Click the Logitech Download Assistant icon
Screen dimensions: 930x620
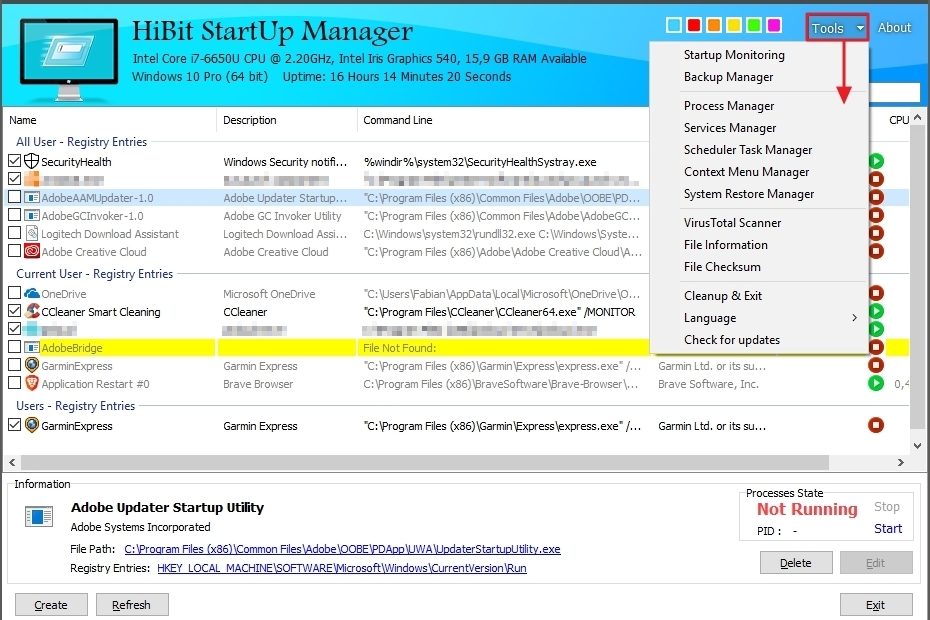[31, 233]
